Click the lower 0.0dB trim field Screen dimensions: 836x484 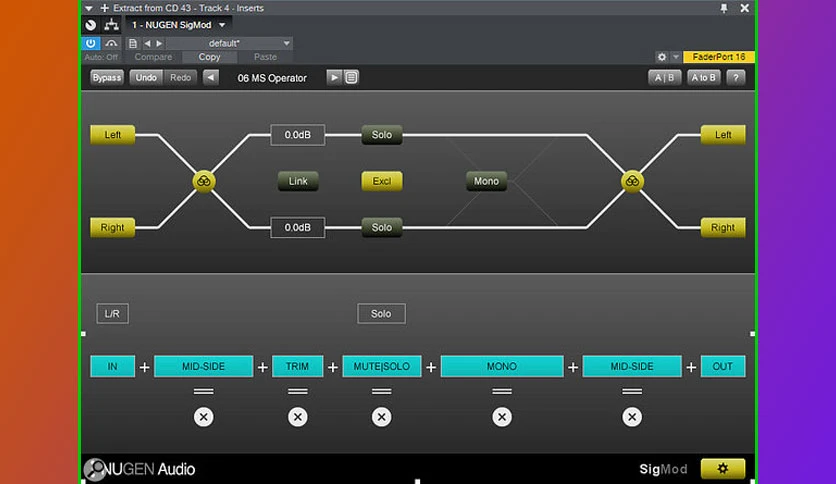tap(298, 228)
